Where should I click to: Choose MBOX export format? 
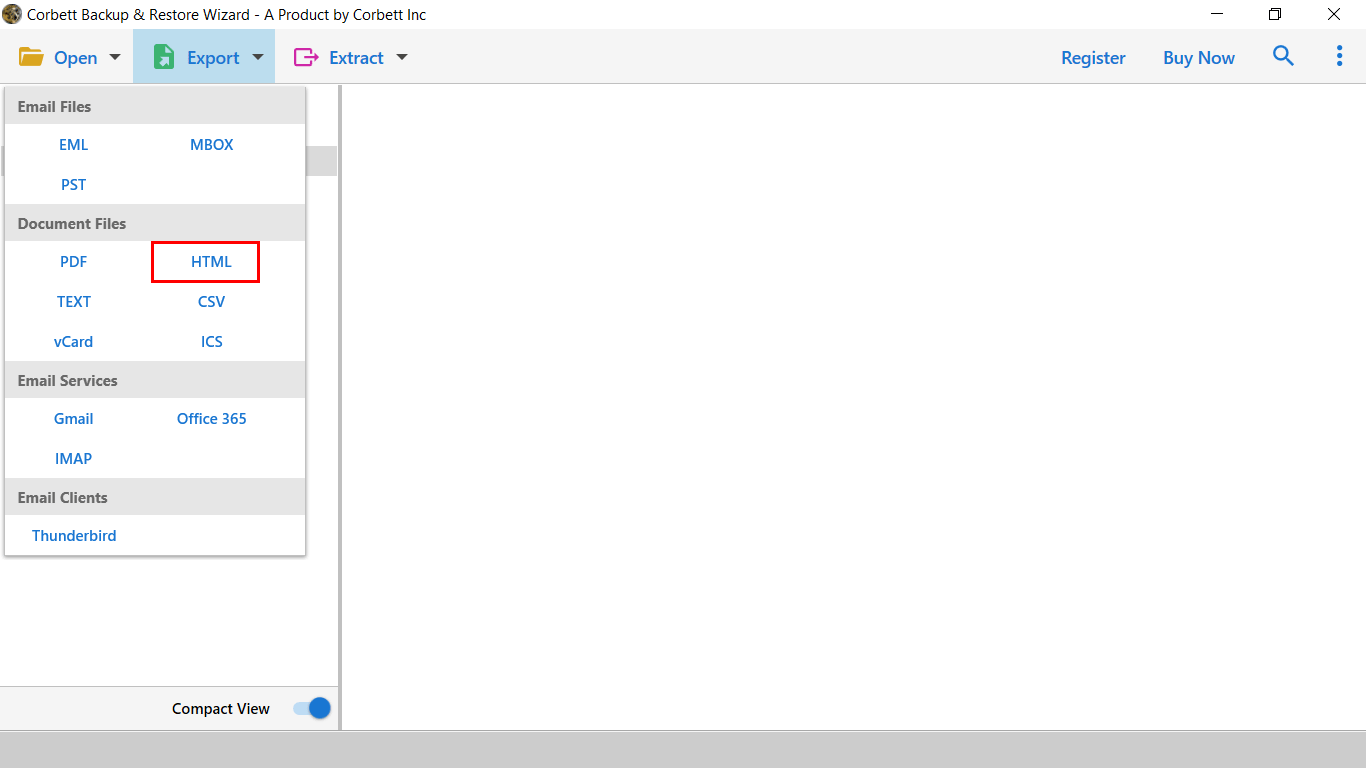212,145
